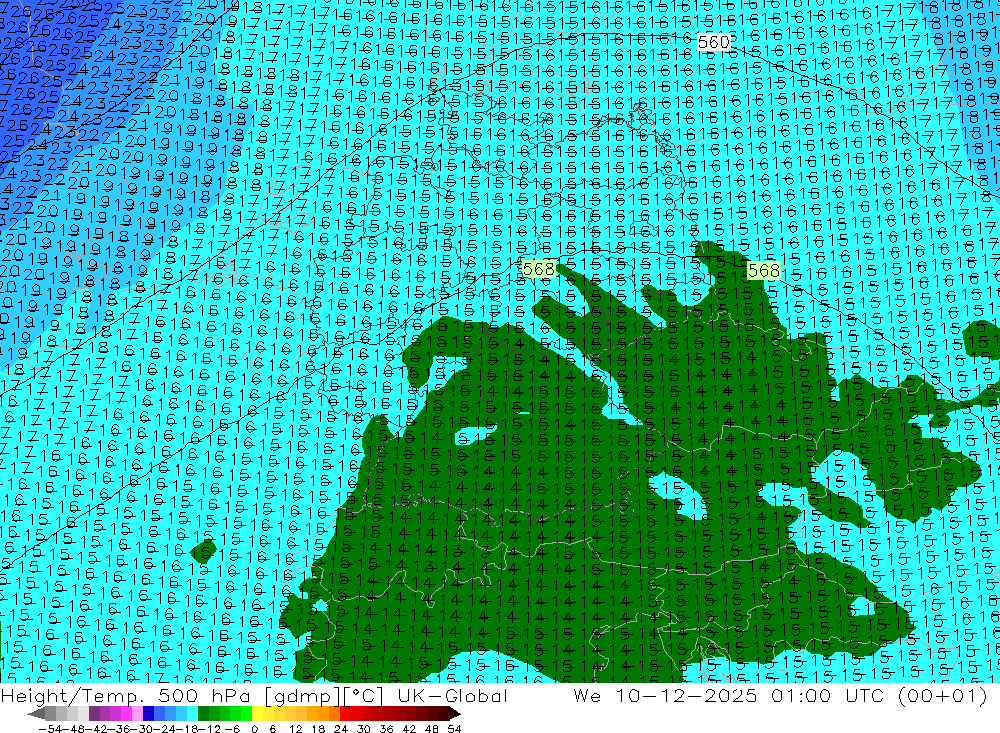Select the bright red legend swatch
This screenshot has width=1000, height=733.
pos(345,714)
